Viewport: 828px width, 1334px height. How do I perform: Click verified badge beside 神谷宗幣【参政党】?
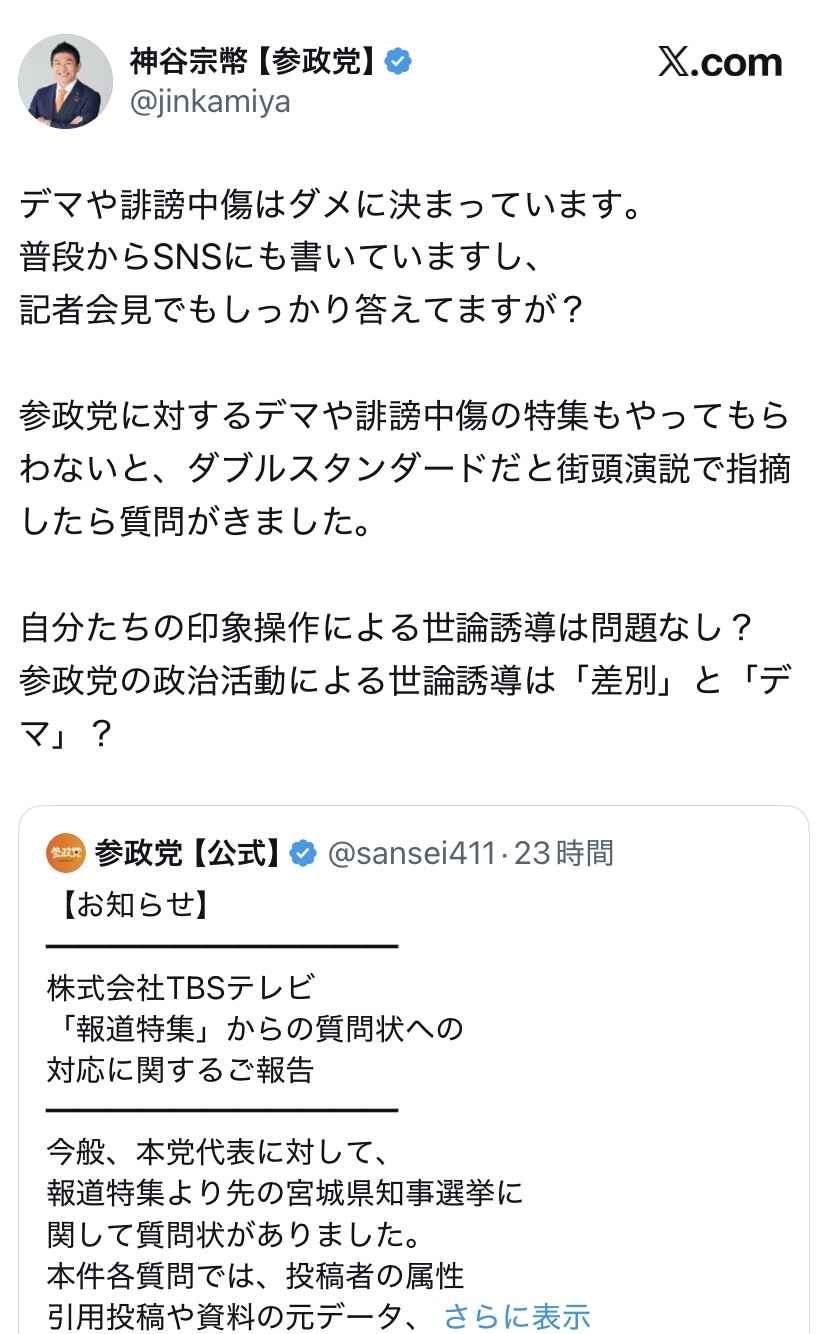[x=399, y=62]
